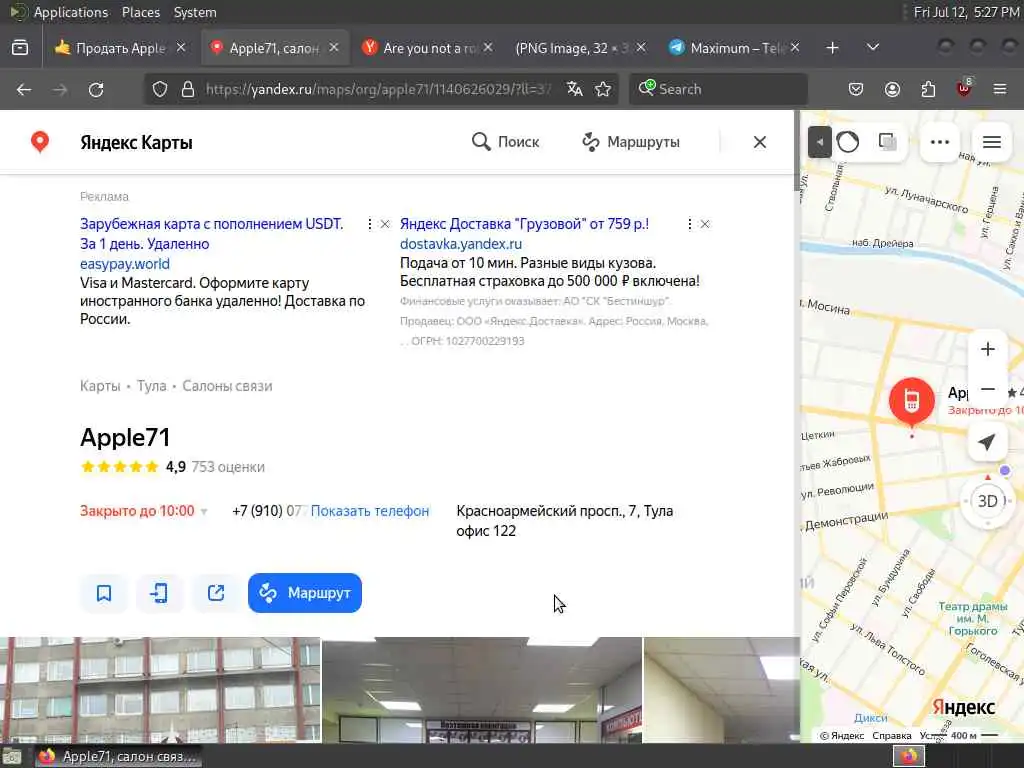Open the uBlock extension icon
The image size is (1024, 768).
(x=964, y=89)
